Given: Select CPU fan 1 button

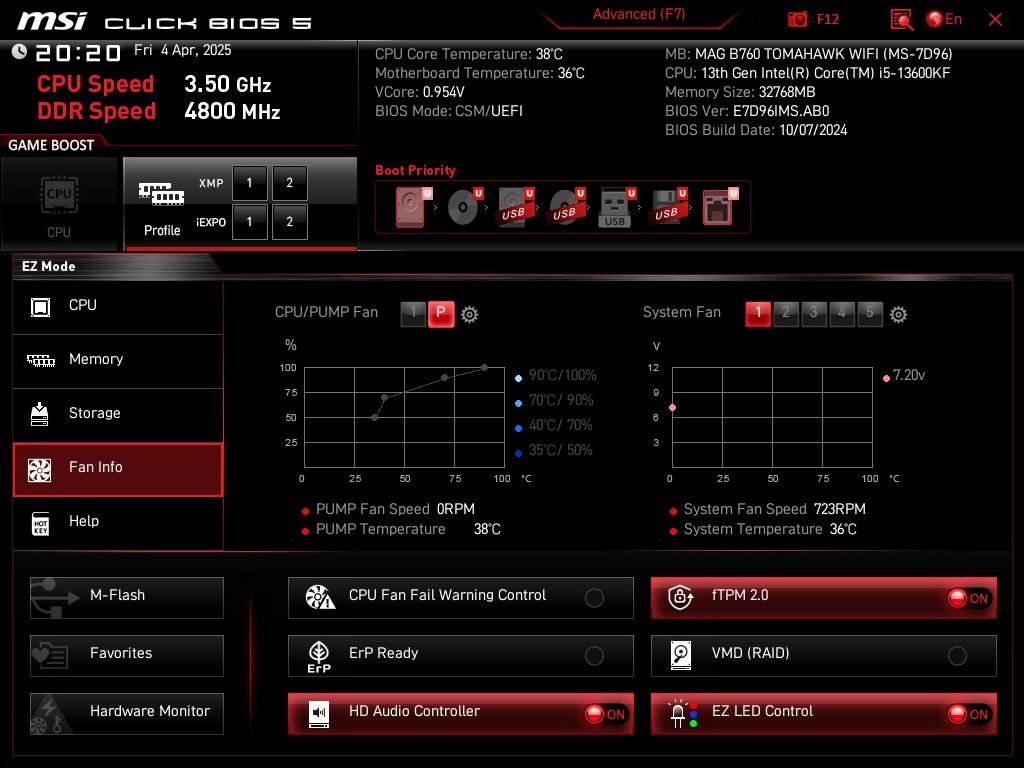Looking at the screenshot, I should [x=413, y=313].
